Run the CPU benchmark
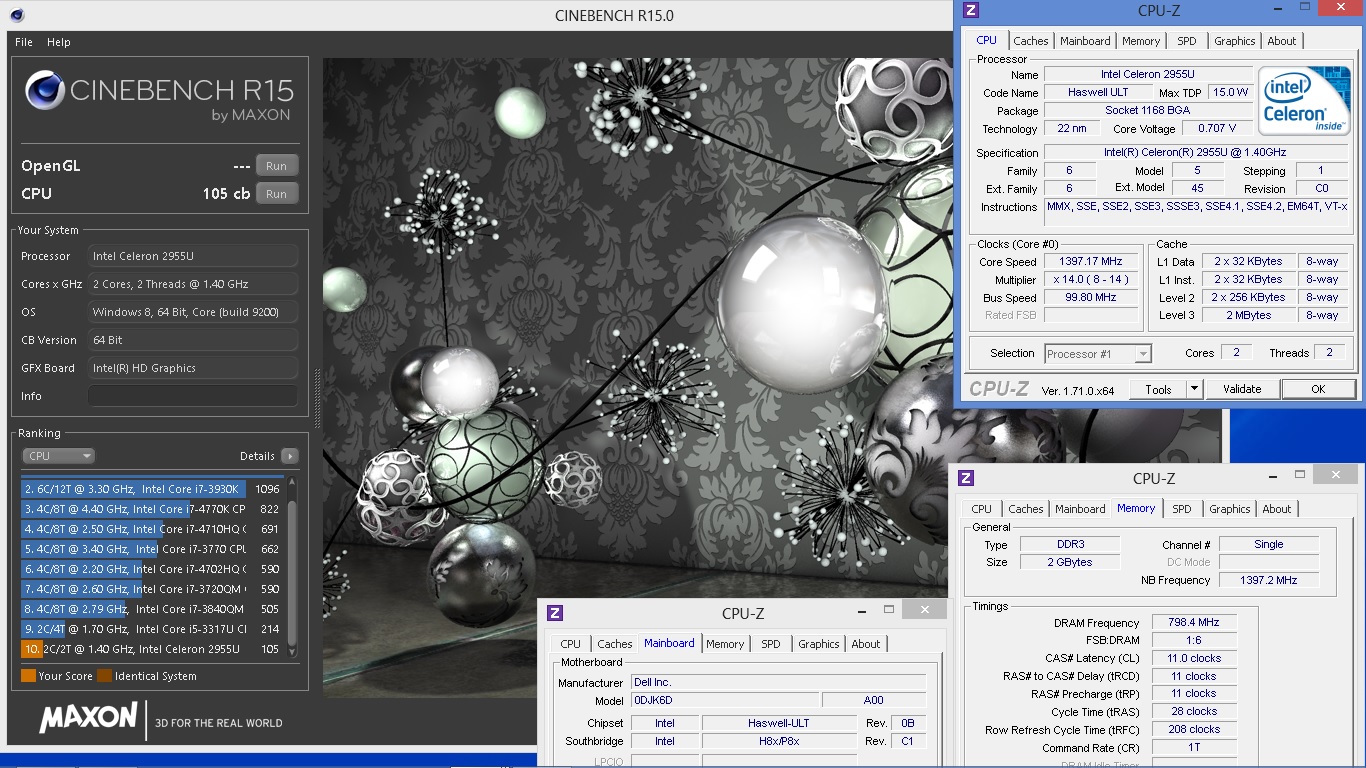The height and width of the screenshot is (768, 1366). point(277,194)
